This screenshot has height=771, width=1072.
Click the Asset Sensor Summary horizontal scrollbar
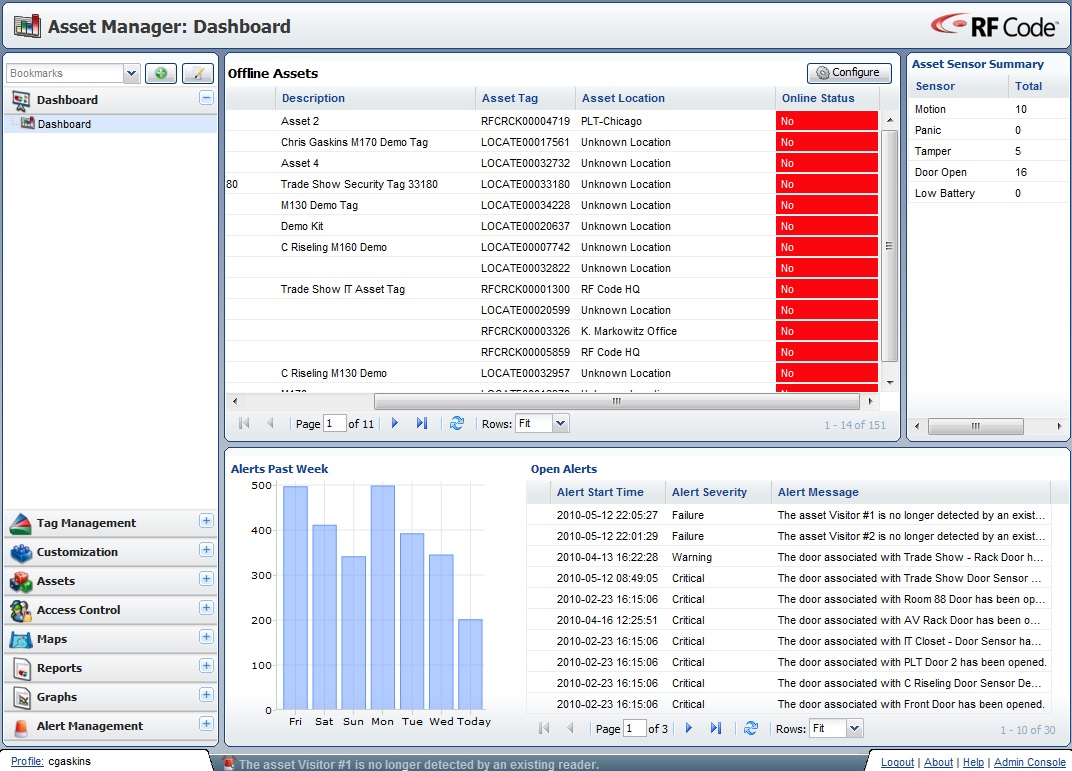pyautogui.click(x=976, y=427)
